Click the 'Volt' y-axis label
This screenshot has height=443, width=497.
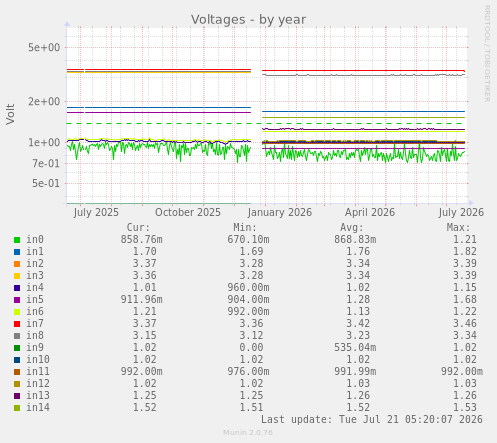(x=10, y=114)
